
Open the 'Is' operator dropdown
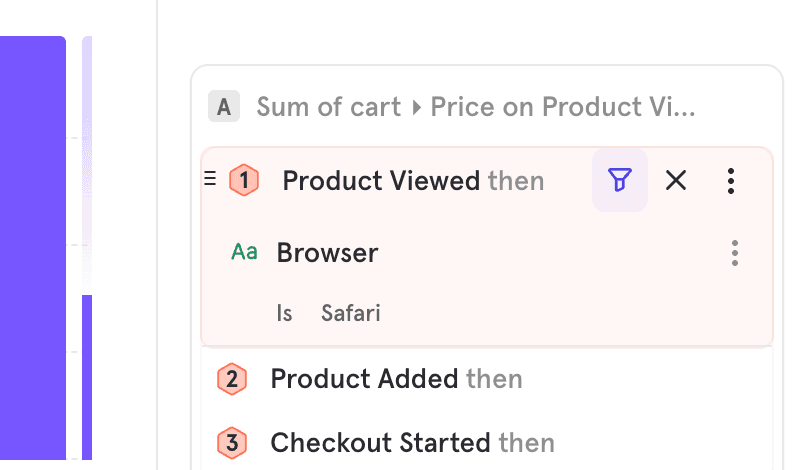pos(285,313)
